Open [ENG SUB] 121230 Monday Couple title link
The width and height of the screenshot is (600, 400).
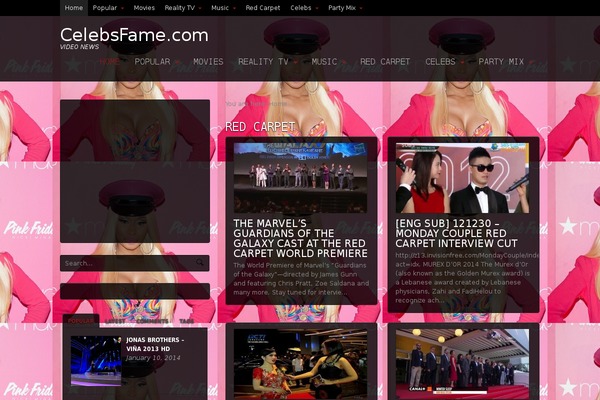point(456,233)
